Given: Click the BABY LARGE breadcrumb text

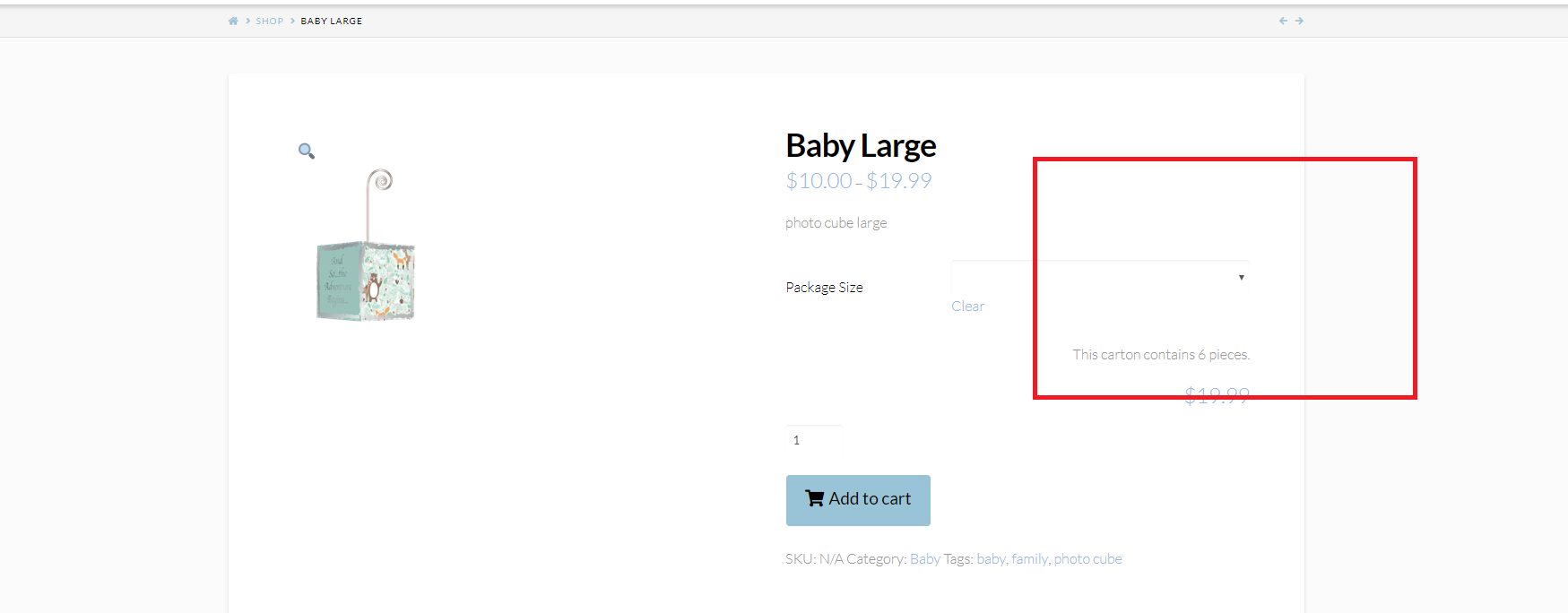Looking at the screenshot, I should click(331, 21).
